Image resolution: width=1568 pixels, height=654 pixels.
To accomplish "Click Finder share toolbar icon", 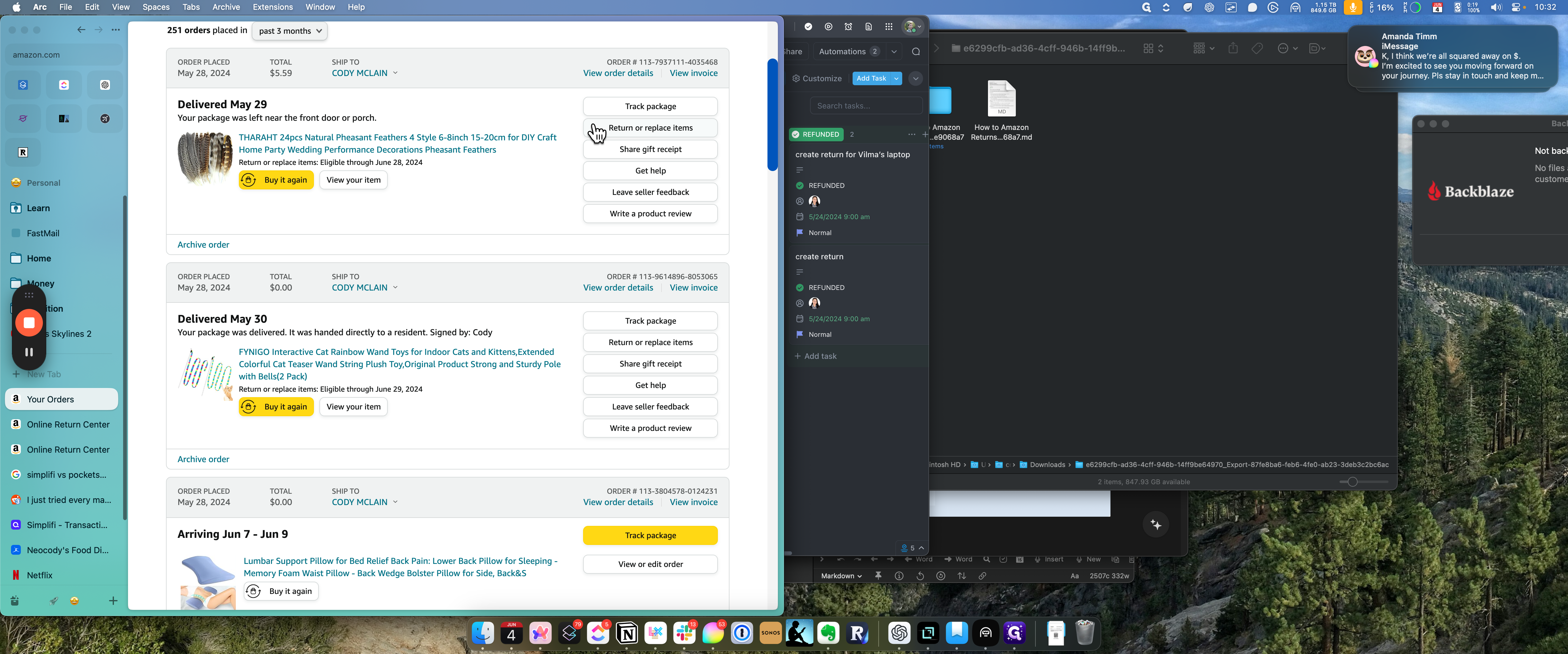I will pyautogui.click(x=1233, y=48).
